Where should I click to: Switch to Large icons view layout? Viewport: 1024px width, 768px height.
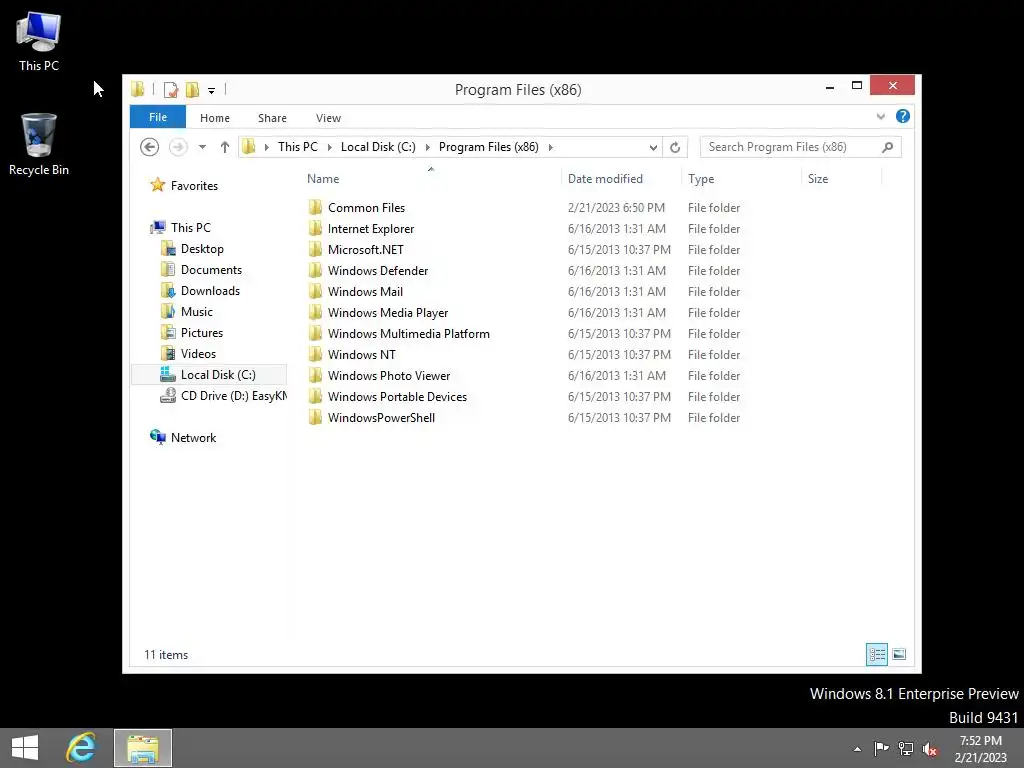[899, 654]
